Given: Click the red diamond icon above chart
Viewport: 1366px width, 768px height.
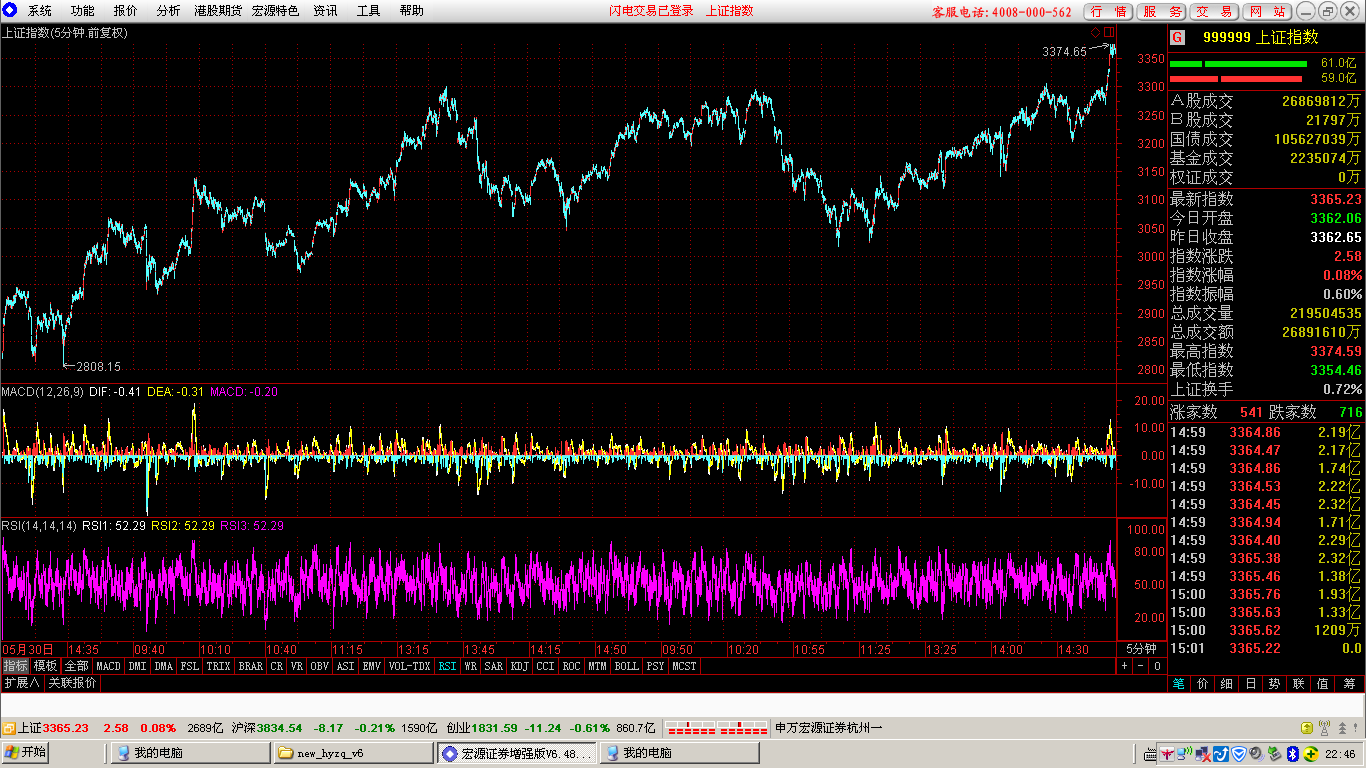Looking at the screenshot, I should tap(1095, 32).
